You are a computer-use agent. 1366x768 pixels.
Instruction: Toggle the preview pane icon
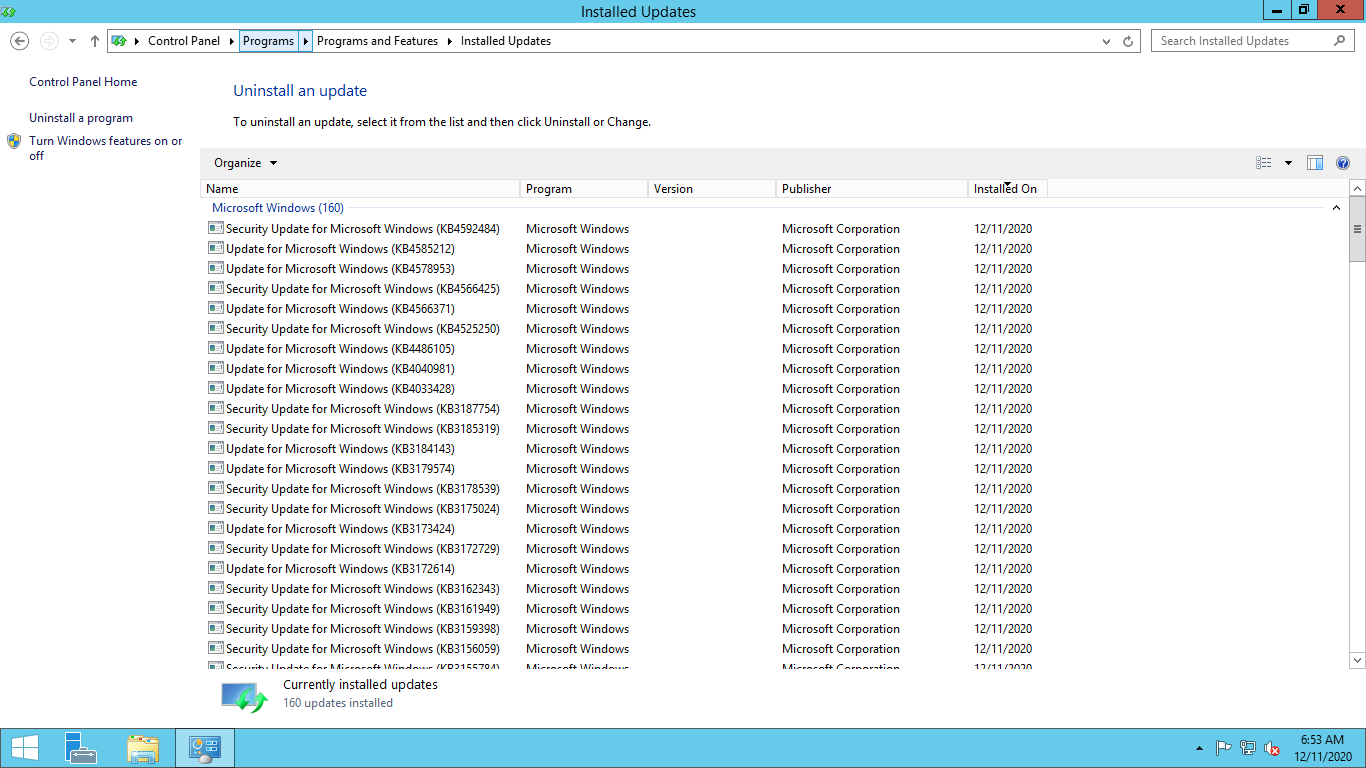point(1315,163)
